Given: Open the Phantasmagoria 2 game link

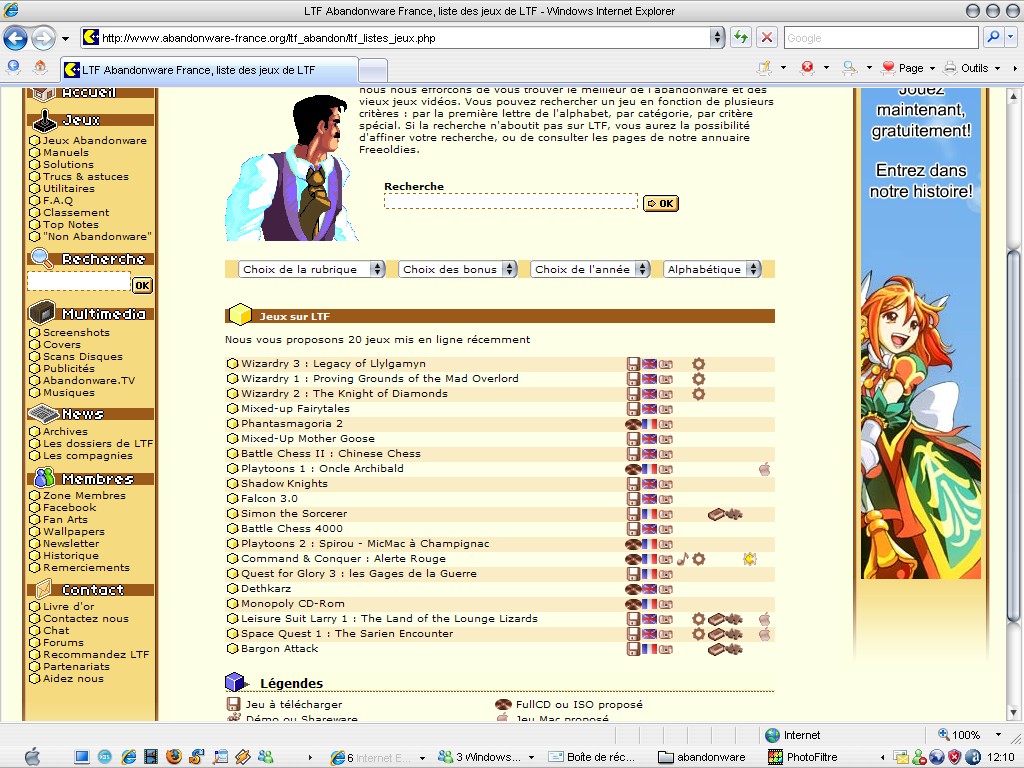Looking at the screenshot, I should 292,424.
